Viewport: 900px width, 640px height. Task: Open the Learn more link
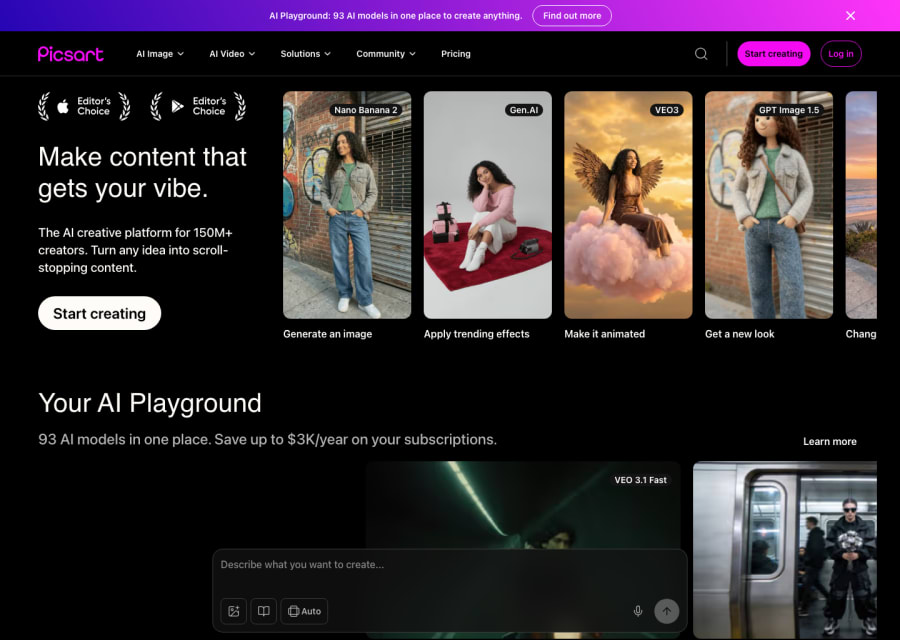click(830, 441)
